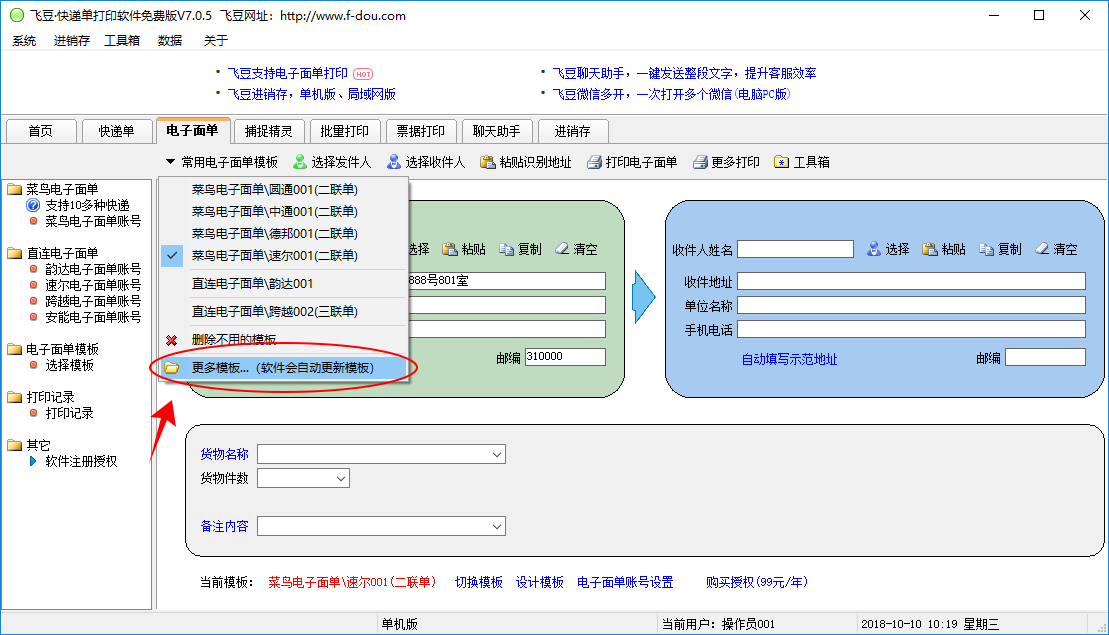Click the 直连电子面单 folder icon
The width and height of the screenshot is (1109, 635).
14,252
